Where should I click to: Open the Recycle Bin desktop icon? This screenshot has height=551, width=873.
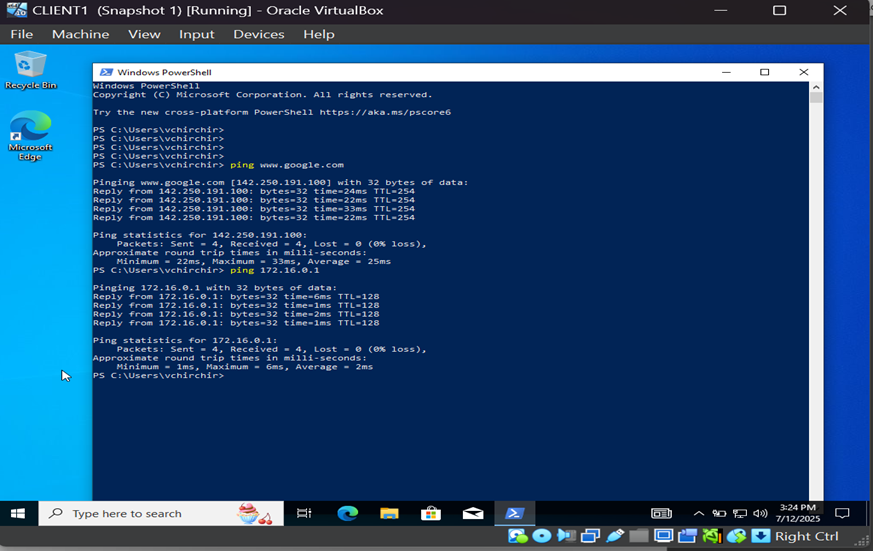click(x=31, y=70)
